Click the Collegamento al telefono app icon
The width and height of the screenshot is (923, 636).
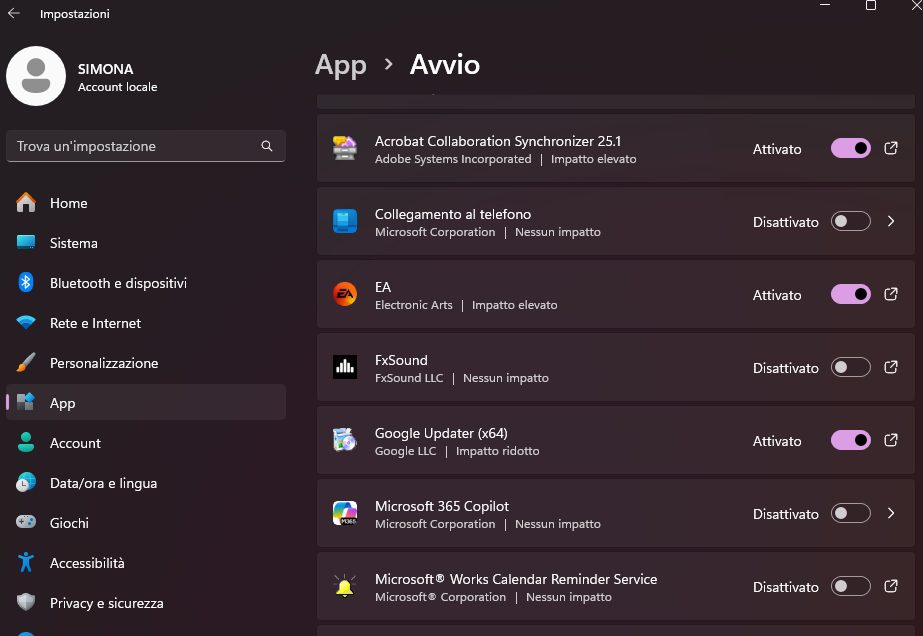345,221
